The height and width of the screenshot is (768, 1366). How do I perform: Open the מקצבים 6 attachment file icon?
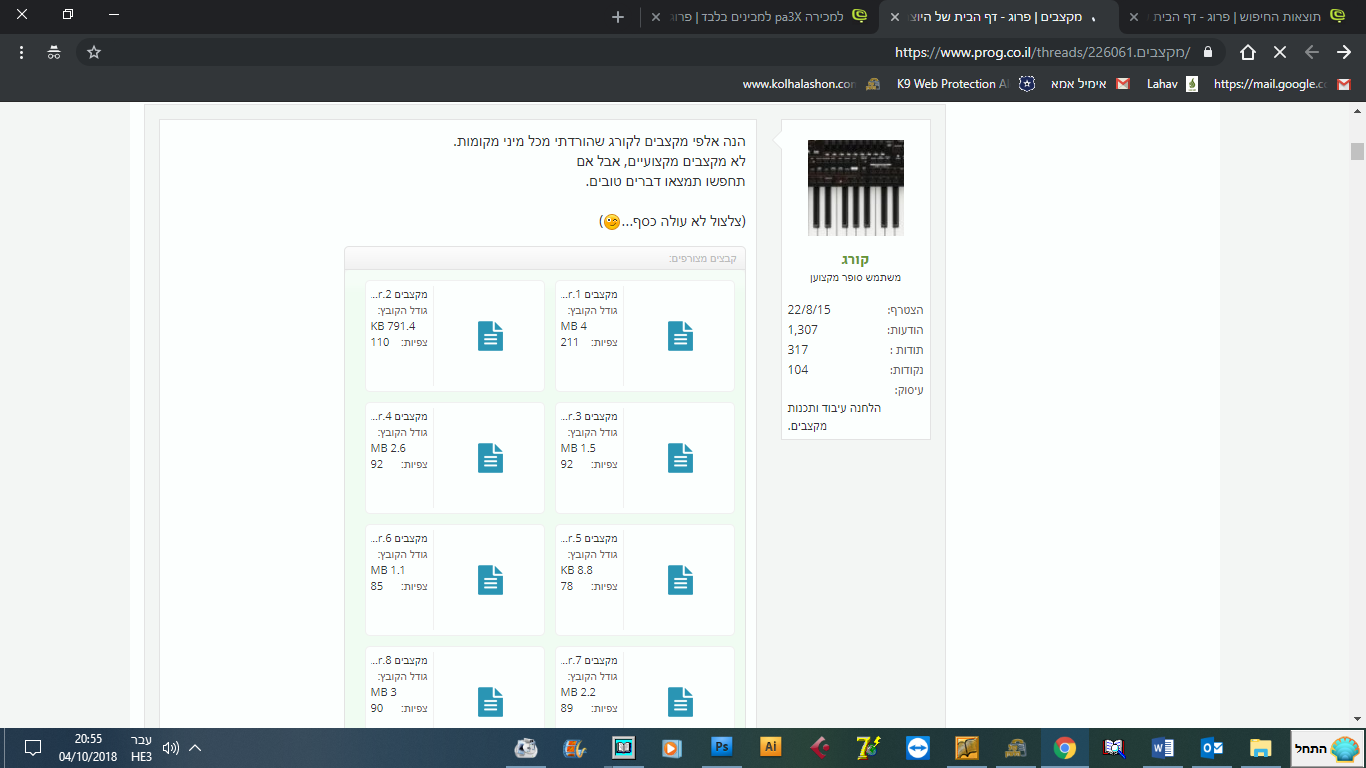point(490,580)
